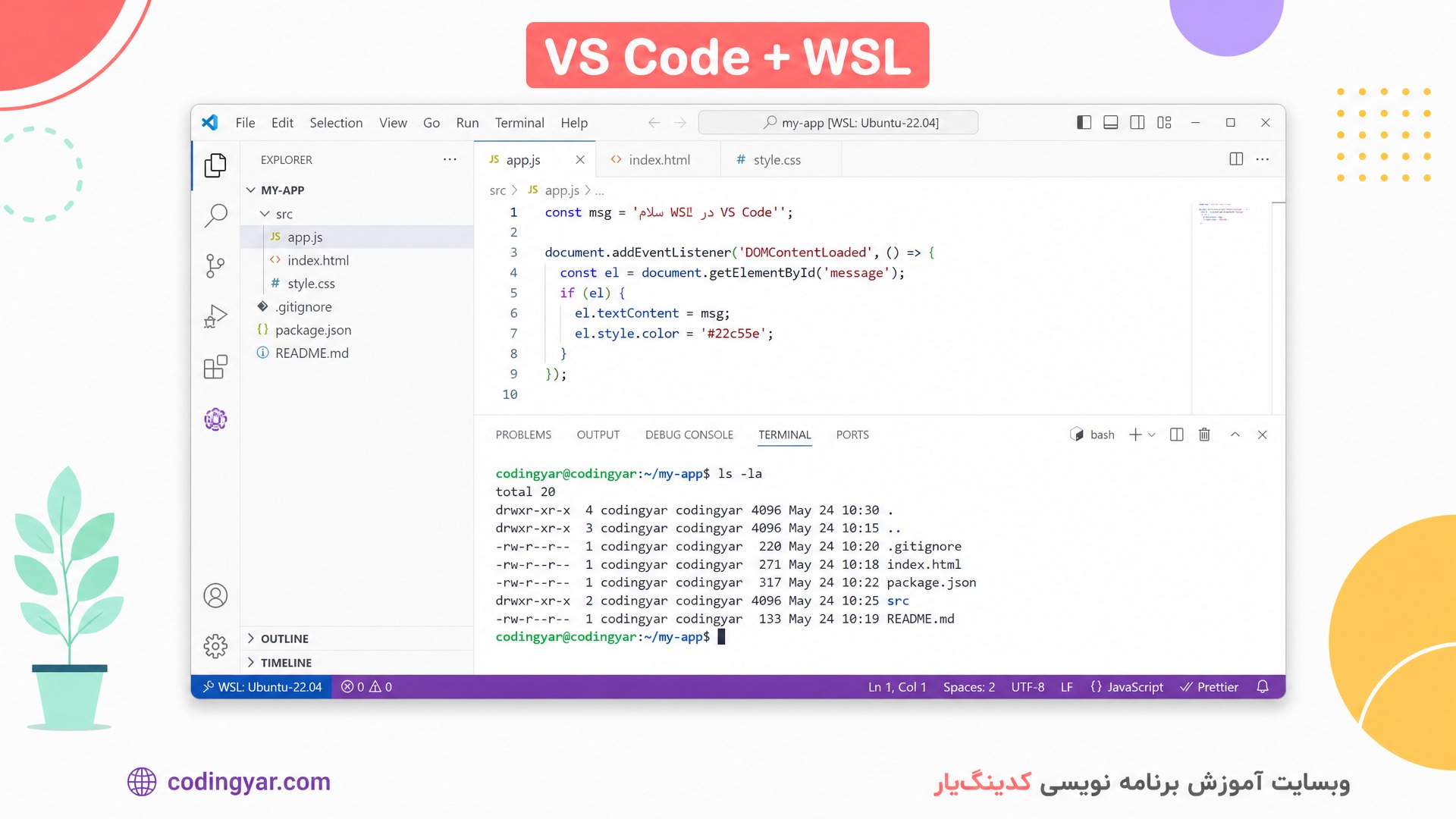1456x819 pixels.
Task: Split the terminal
Action: (x=1177, y=435)
